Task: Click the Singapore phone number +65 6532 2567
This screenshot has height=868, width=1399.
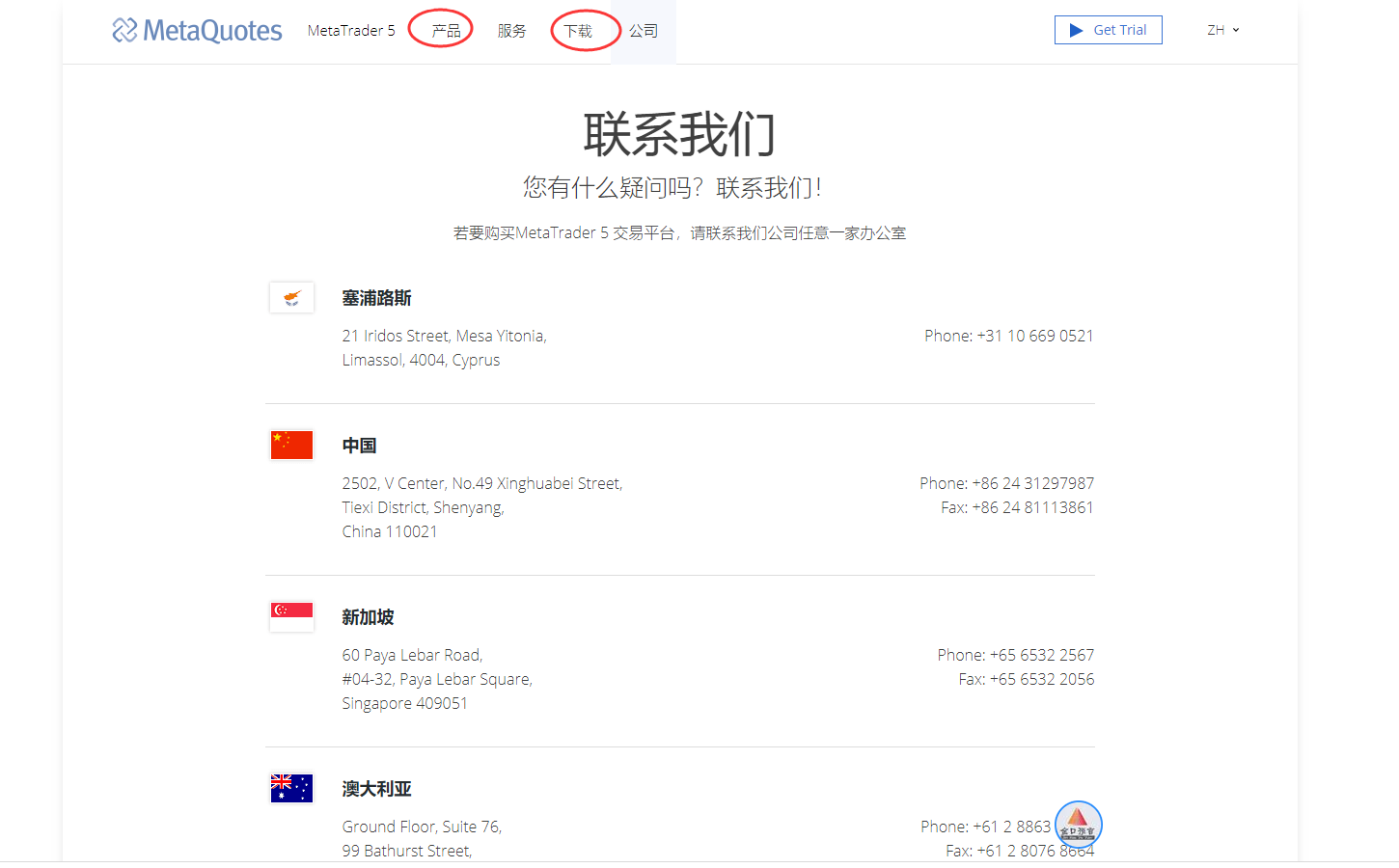Action: click(1041, 655)
